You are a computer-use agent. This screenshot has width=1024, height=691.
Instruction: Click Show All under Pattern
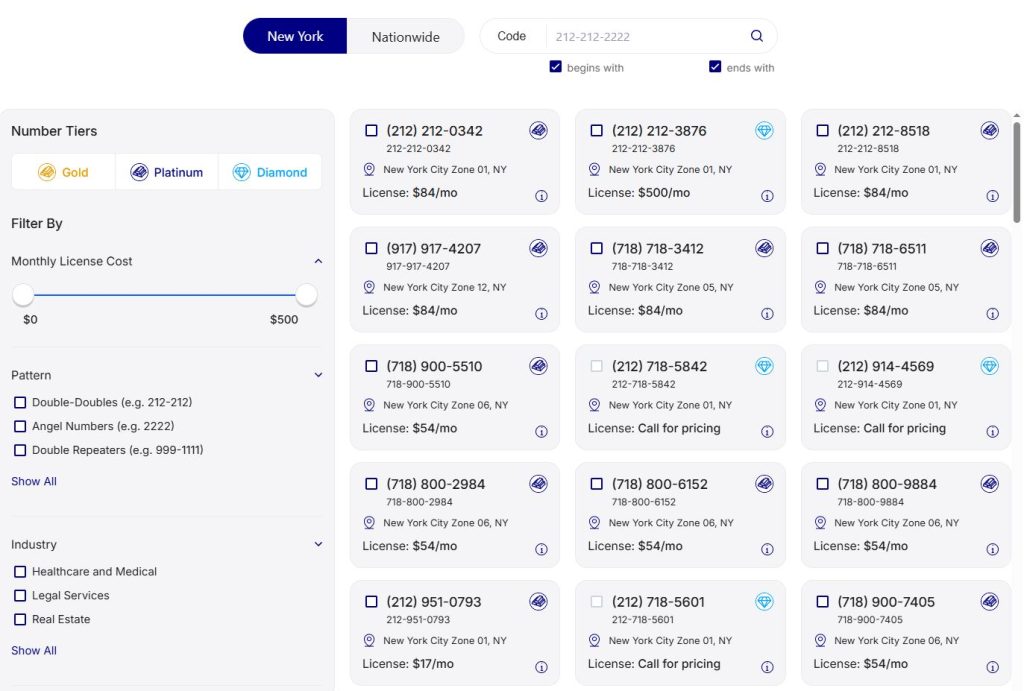(34, 481)
